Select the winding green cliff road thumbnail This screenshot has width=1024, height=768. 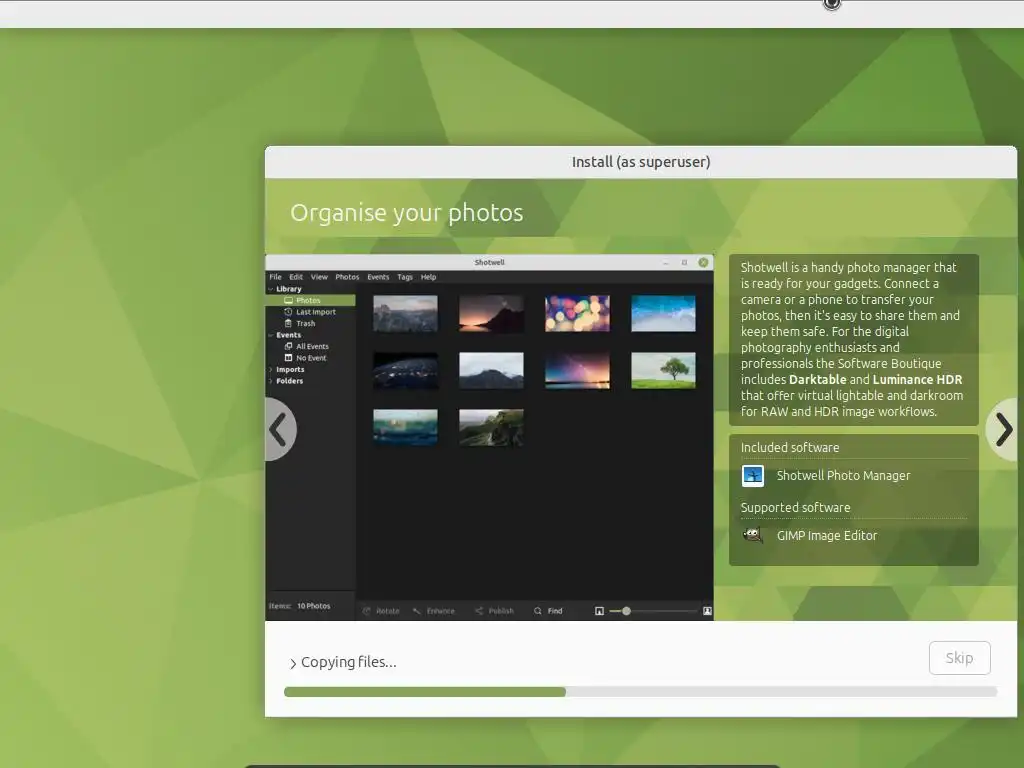click(491, 427)
